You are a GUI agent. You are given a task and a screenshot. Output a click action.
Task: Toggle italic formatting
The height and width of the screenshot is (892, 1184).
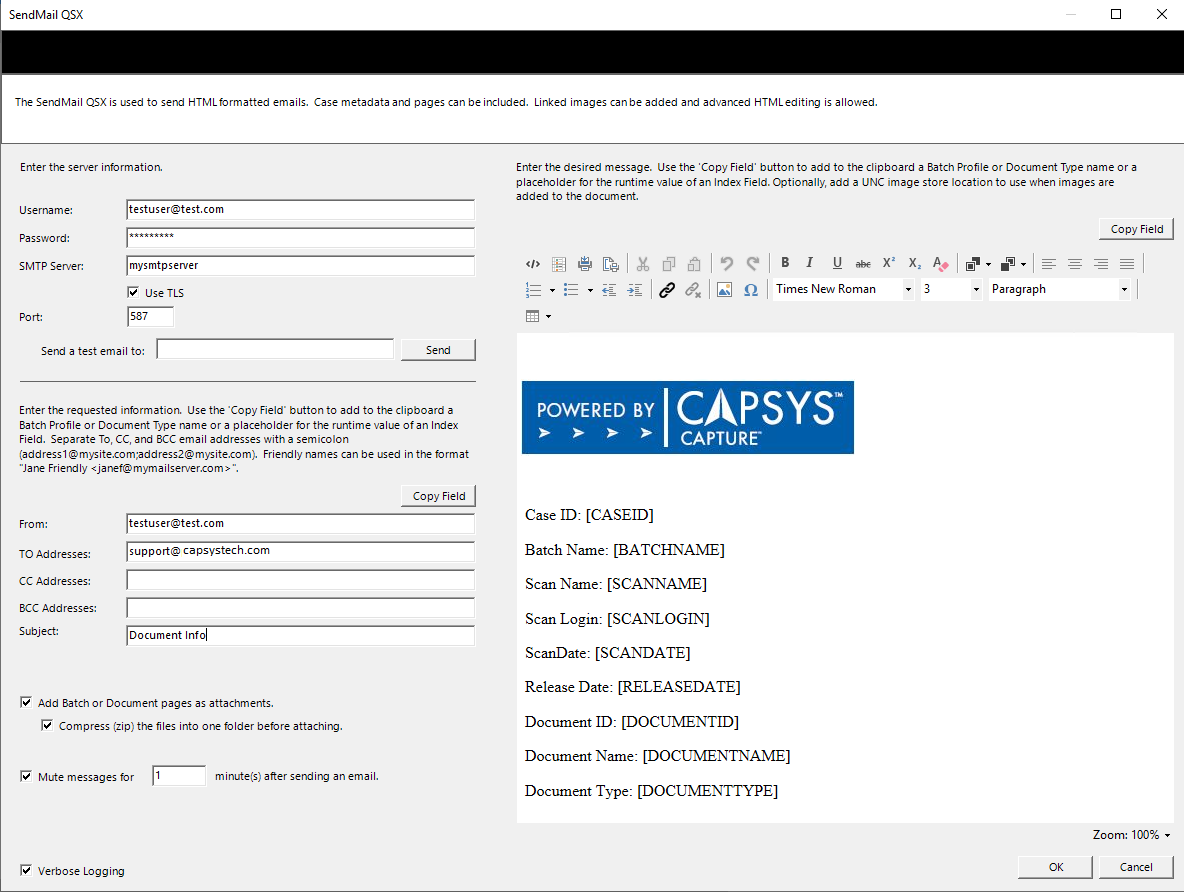pos(809,263)
